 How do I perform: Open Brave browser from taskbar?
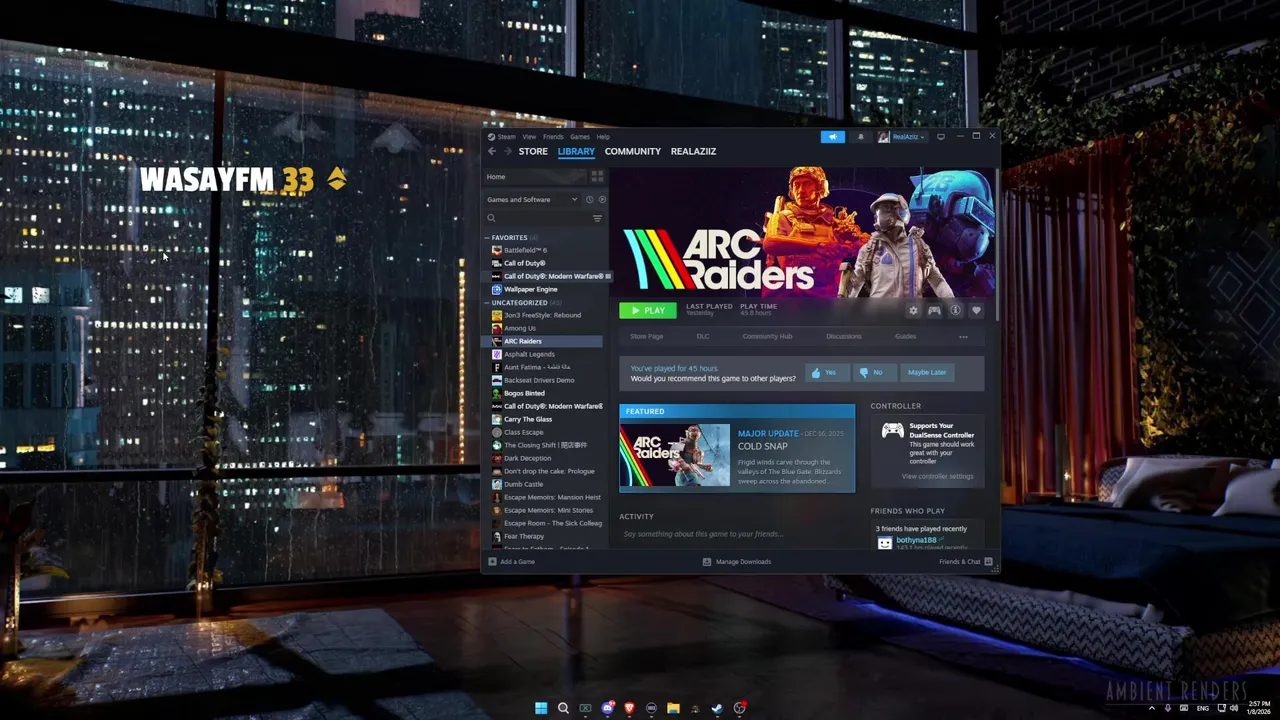629,708
